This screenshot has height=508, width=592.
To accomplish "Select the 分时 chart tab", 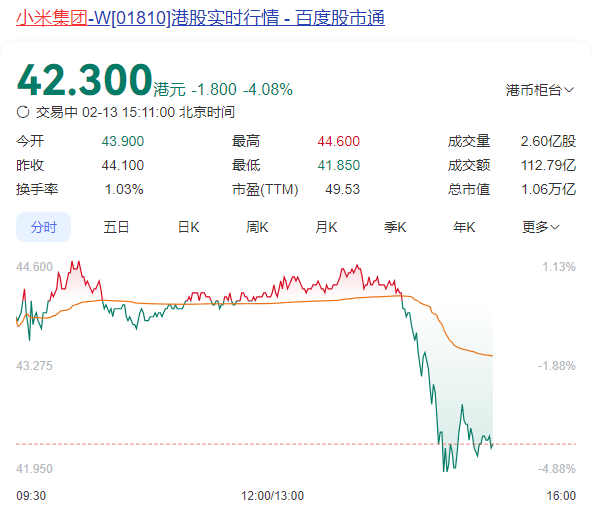I will [x=43, y=227].
